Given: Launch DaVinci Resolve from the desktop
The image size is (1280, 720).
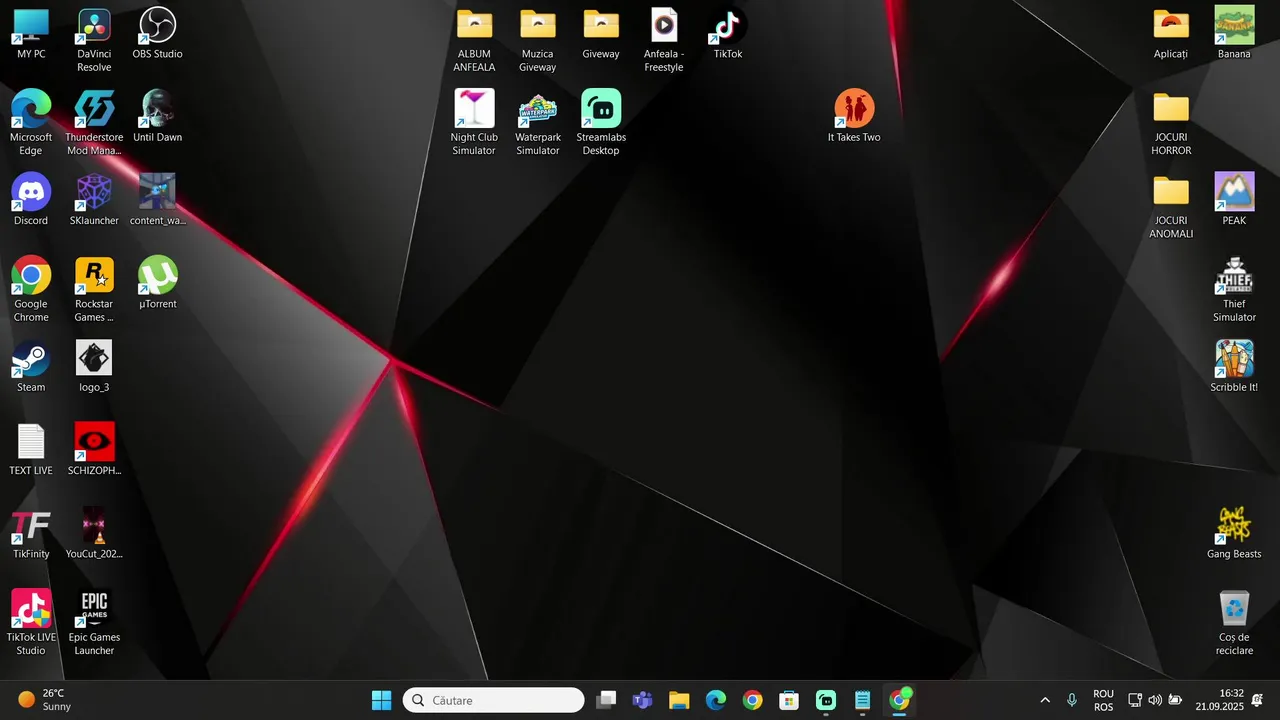Looking at the screenshot, I should tap(94, 40).
